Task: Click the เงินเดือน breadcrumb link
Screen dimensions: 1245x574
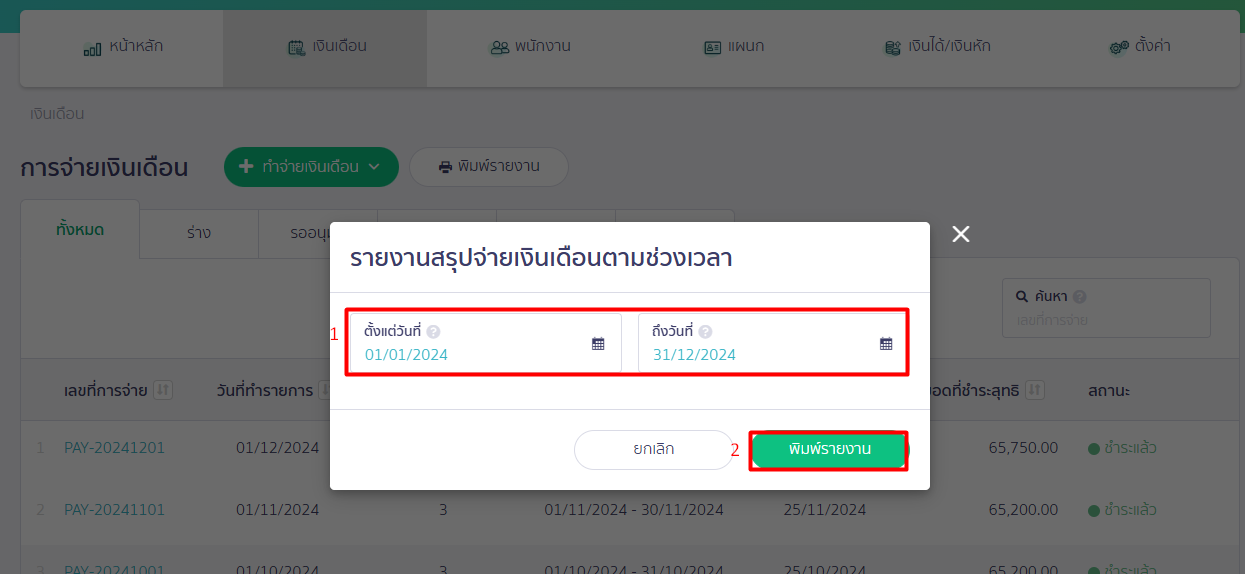Action: 57,114
